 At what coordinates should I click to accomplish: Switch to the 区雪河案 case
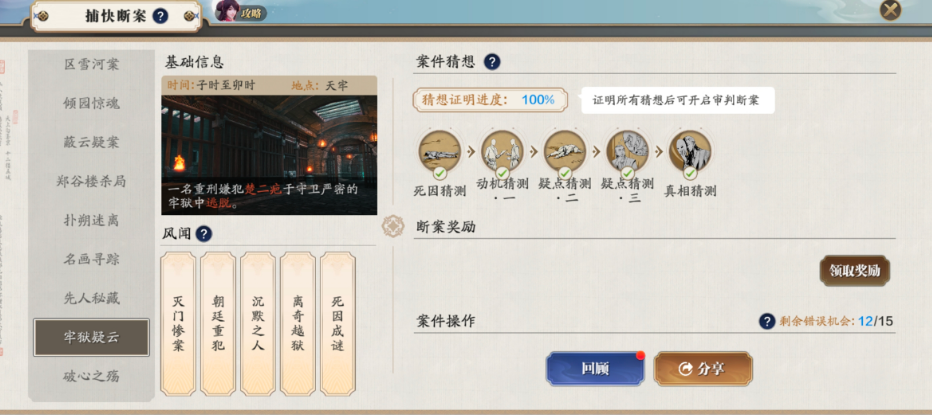[92, 64]
